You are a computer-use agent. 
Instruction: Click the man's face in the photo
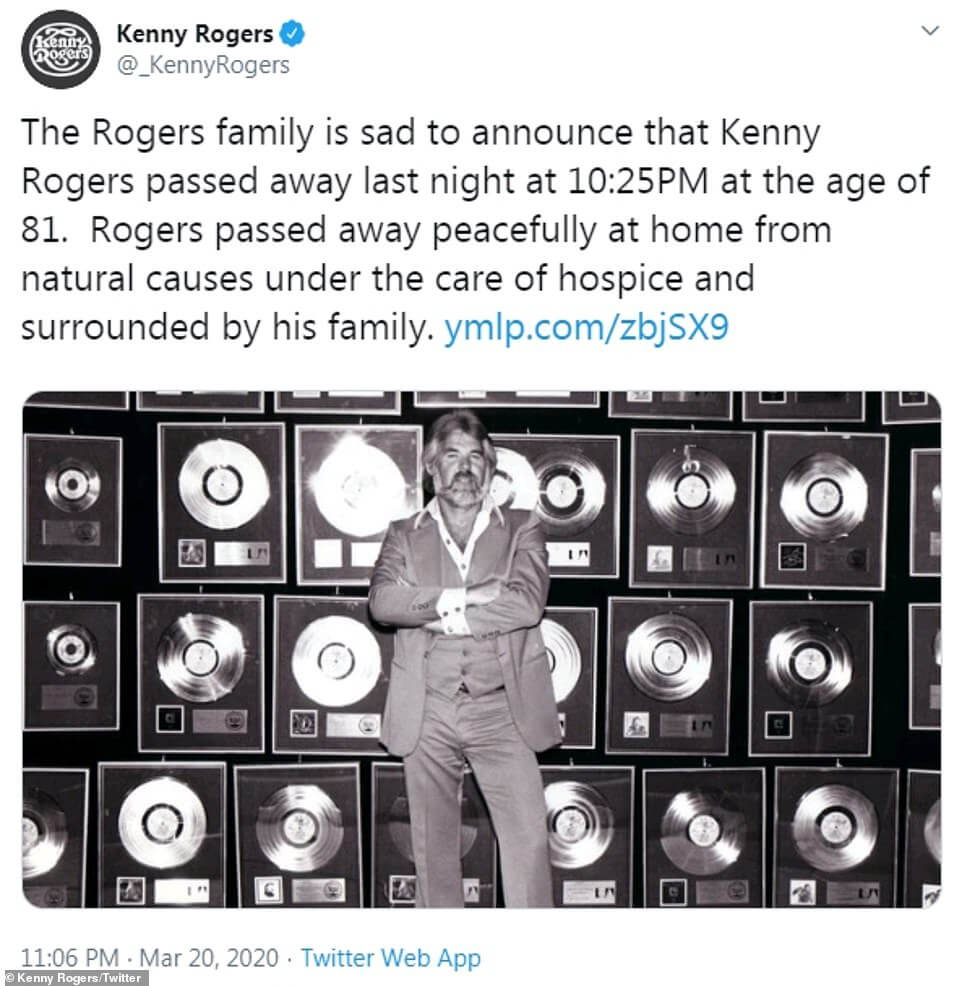(462, 465)
